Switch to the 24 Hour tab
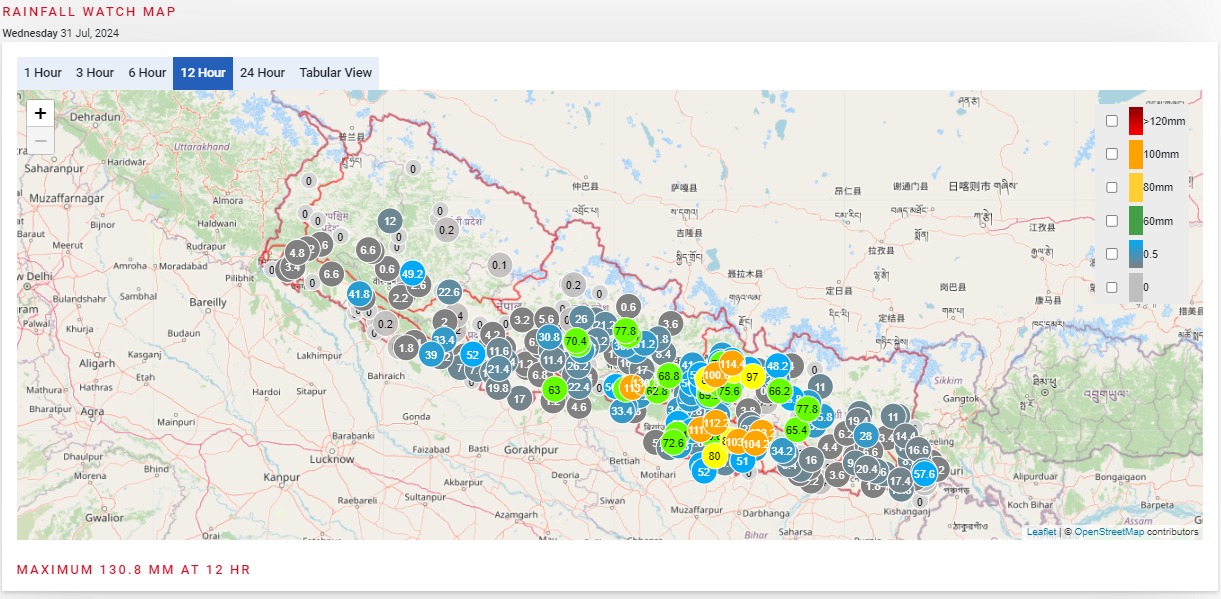The width and height of the screenshot is (1221, 599). [x=262, y=73]
